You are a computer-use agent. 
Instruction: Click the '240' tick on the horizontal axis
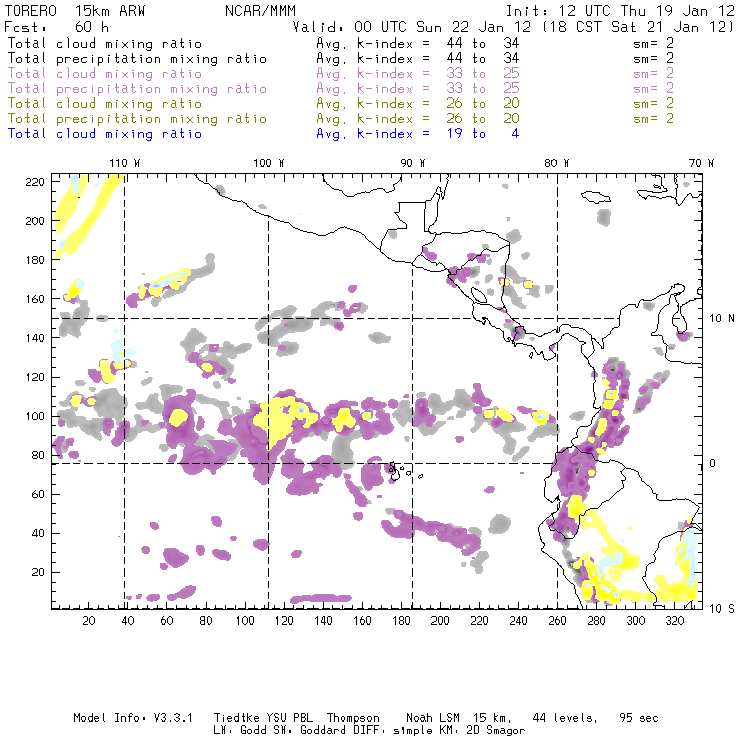click(518, 621)
